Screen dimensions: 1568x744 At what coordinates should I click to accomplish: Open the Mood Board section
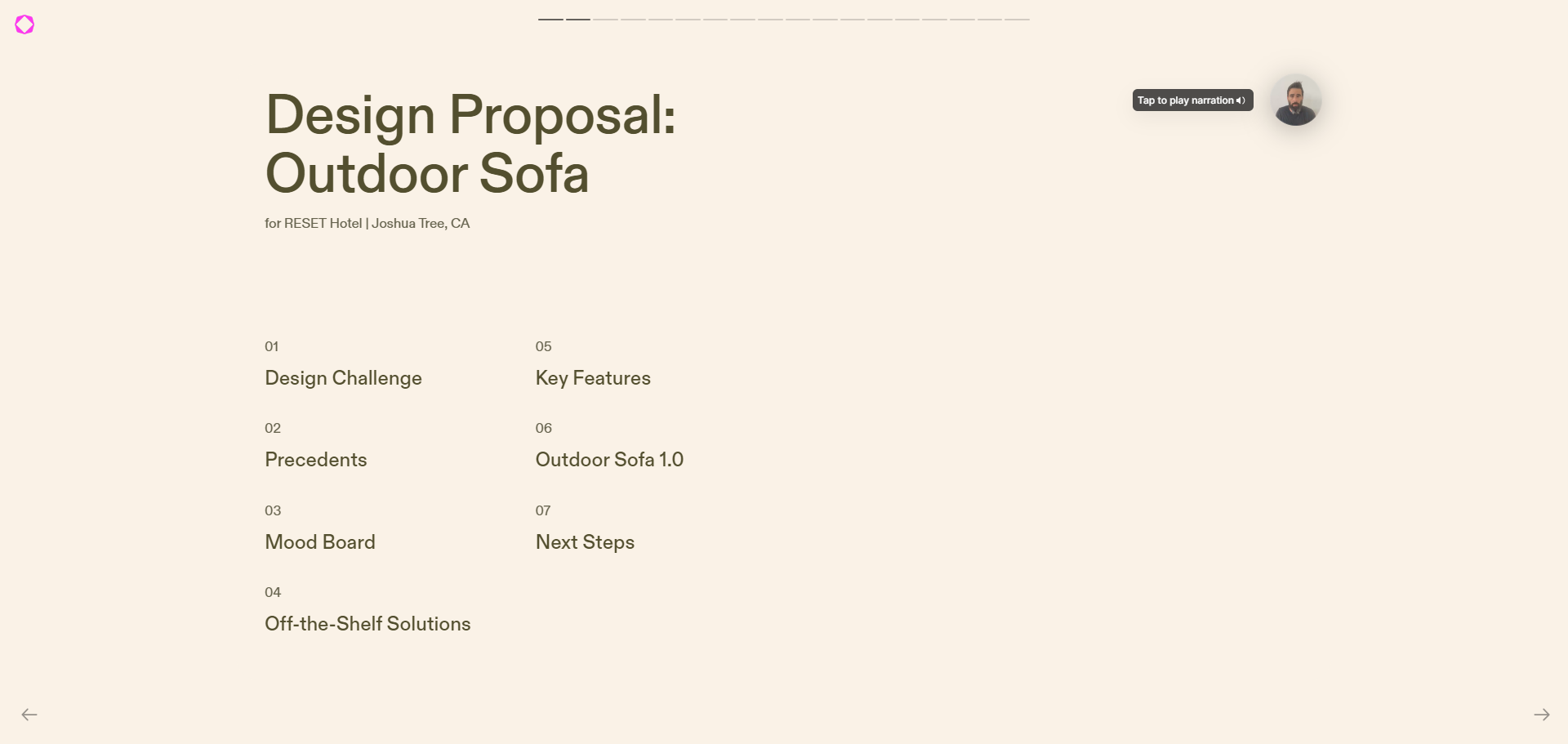pos(319,542)
